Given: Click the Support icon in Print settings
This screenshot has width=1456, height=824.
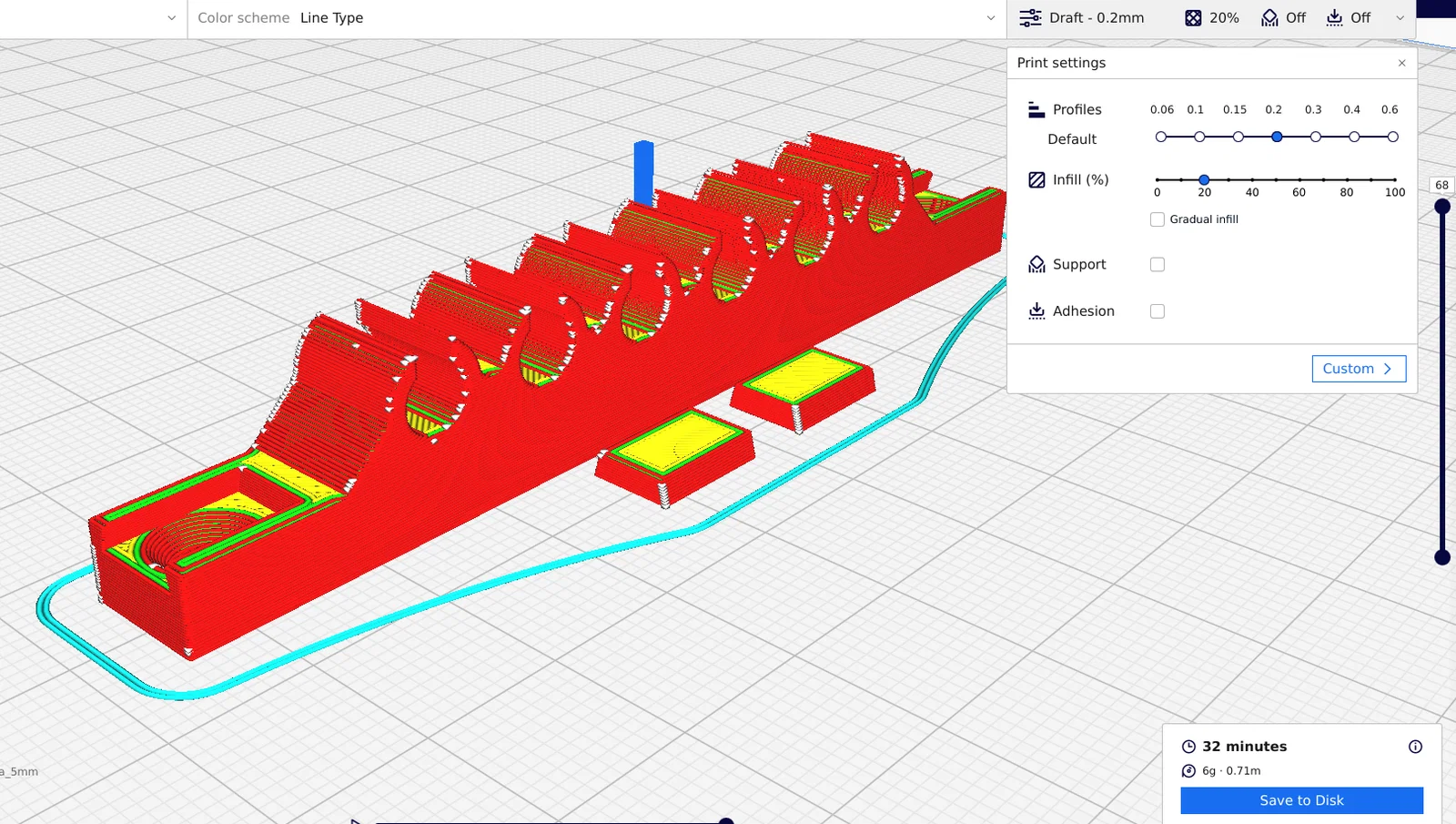Looking at the screenshot, I should click(x=1036, y=264).
